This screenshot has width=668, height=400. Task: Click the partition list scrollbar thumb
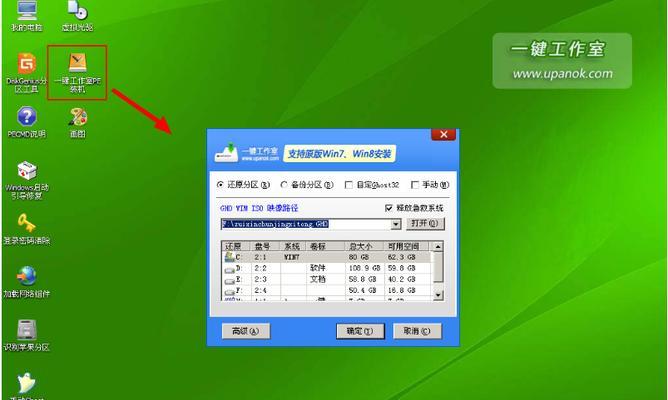tap(438, 267)
